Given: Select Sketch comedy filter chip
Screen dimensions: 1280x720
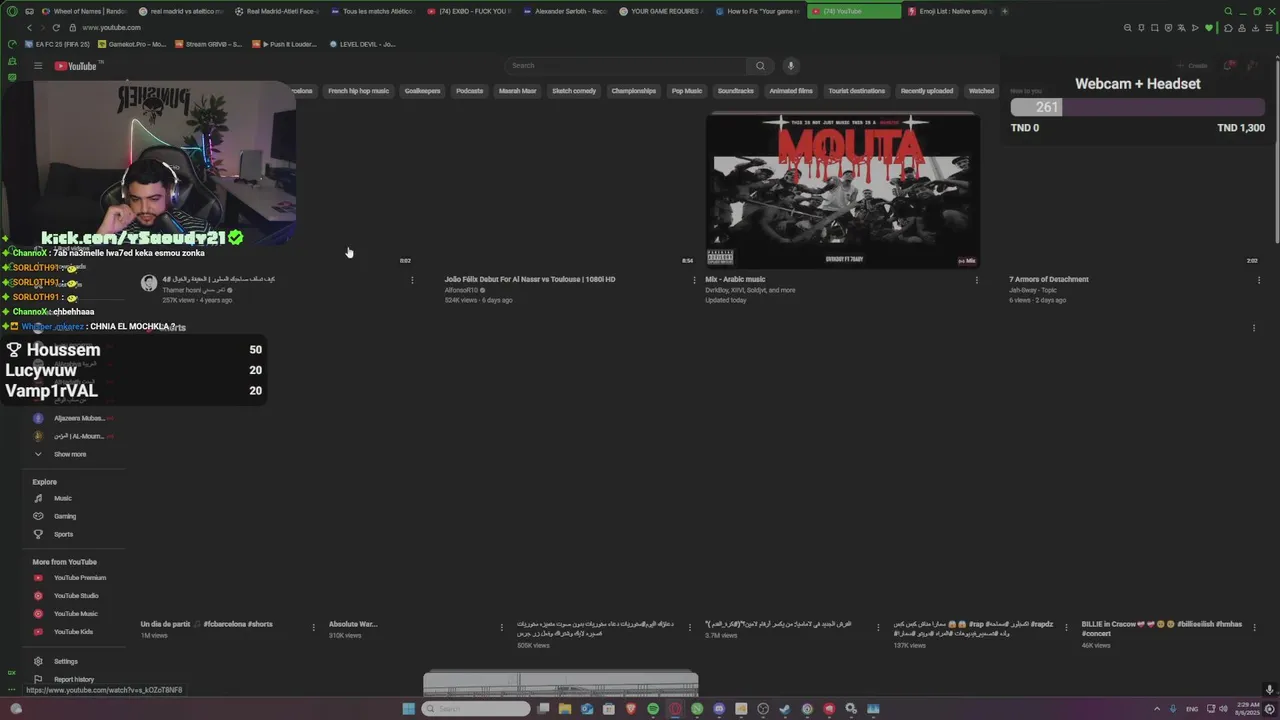Looking at the screenshot, I should [574, 91].
